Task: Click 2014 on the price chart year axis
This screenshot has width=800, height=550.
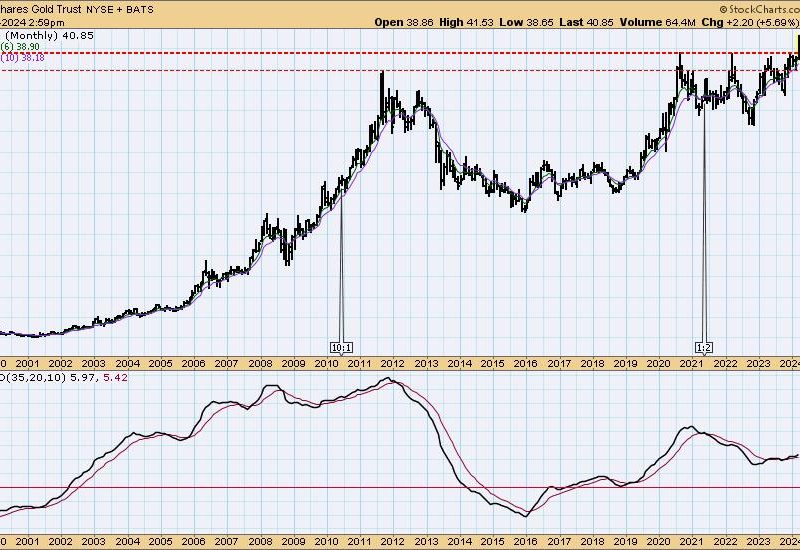Action: (x=459, y=364)
